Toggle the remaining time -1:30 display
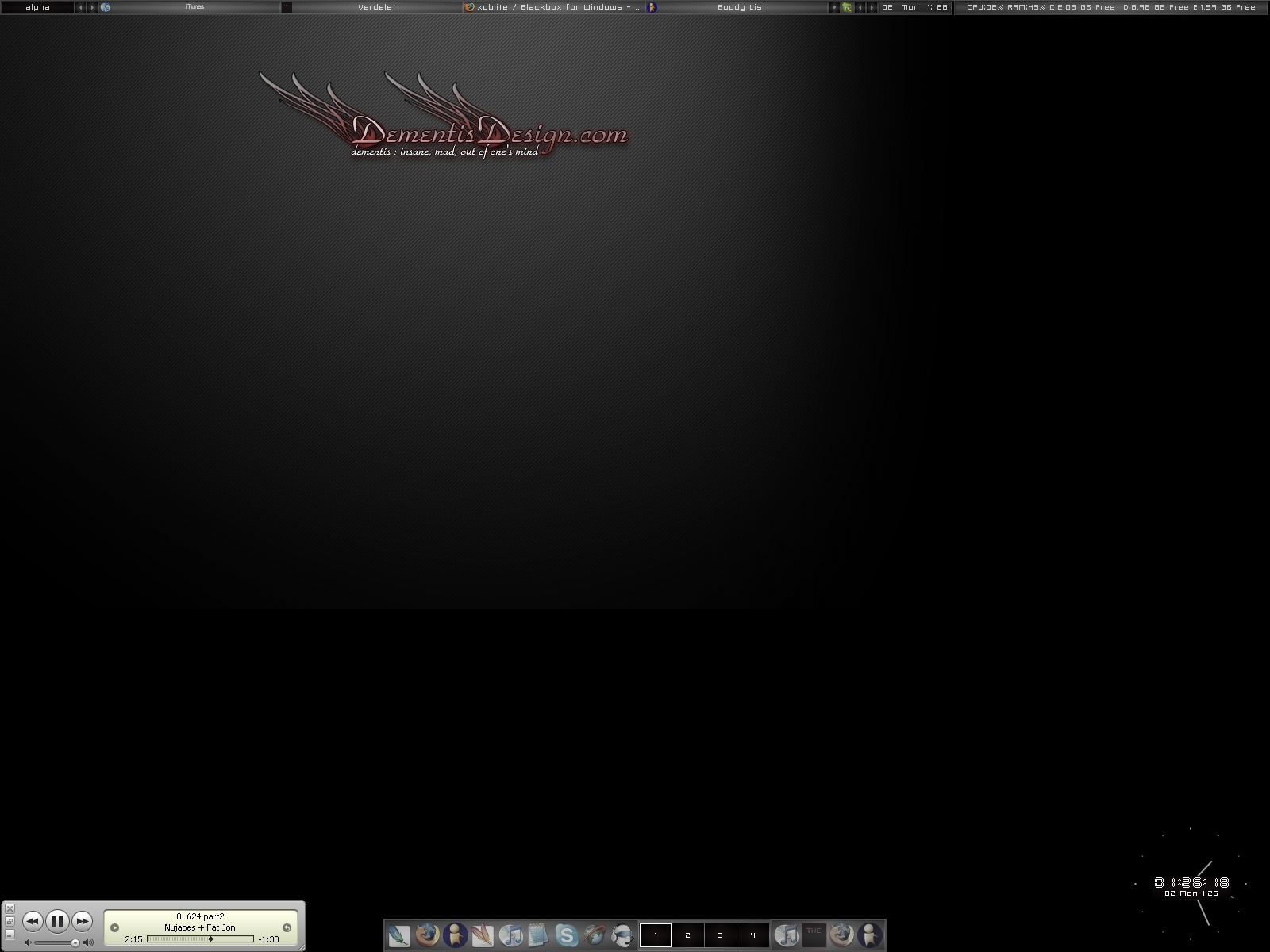1270x952 pixels. [x=268, y=939]
